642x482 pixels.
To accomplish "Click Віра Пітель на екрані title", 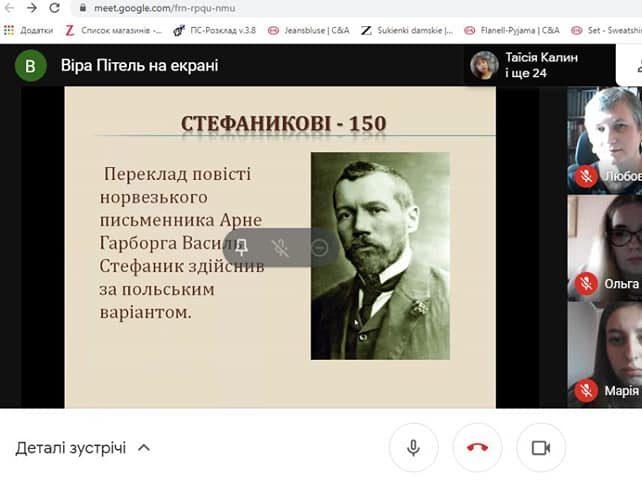I will click(x=140, y=66).
